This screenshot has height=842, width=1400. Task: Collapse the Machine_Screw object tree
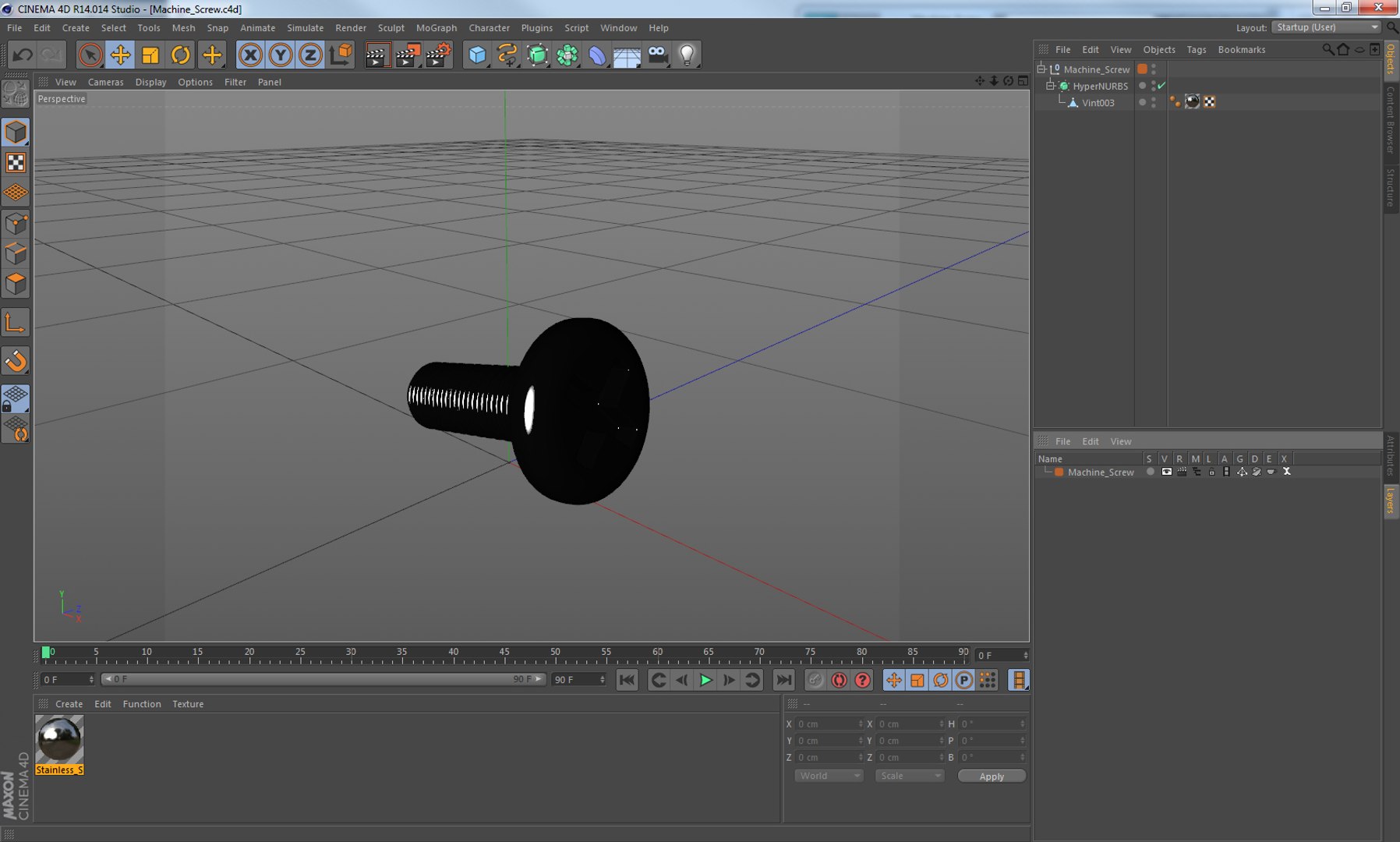tap(1041, 69)
